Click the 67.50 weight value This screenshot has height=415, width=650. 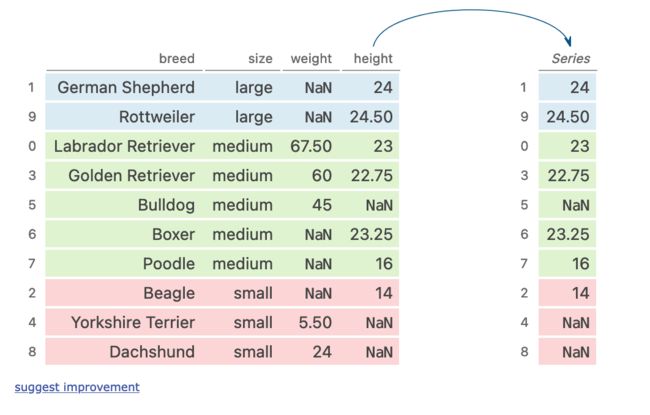click(x=311, y=146)
